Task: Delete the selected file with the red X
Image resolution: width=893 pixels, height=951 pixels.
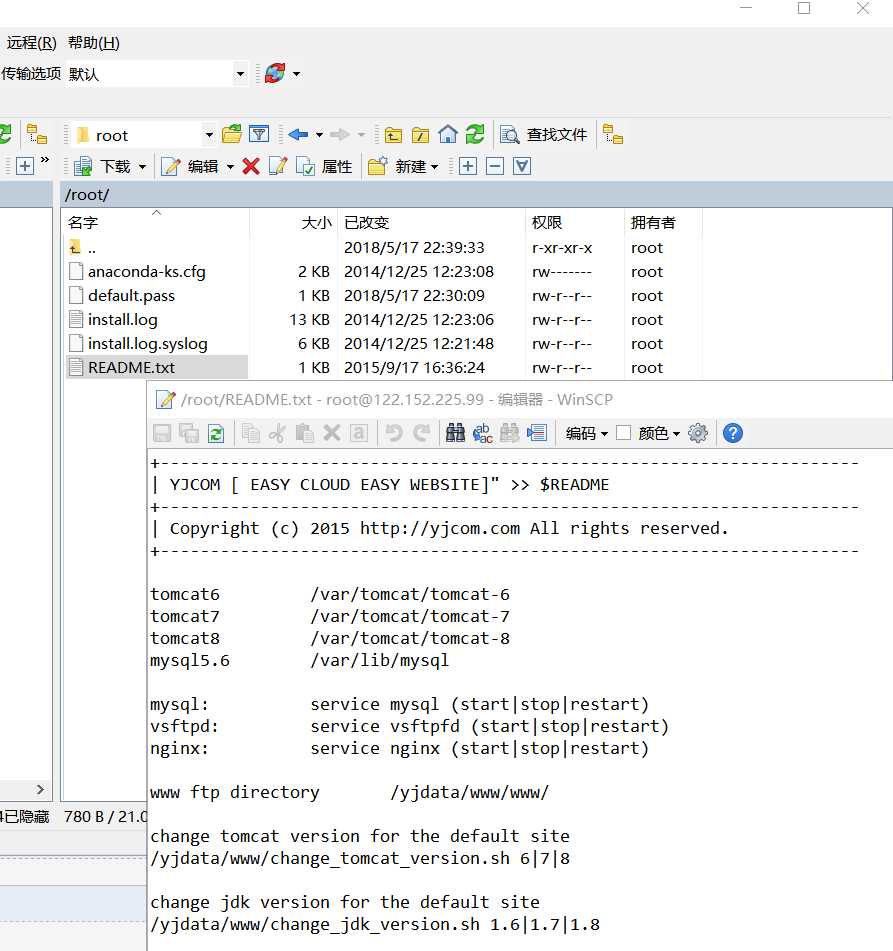Action: coord(251,166)
